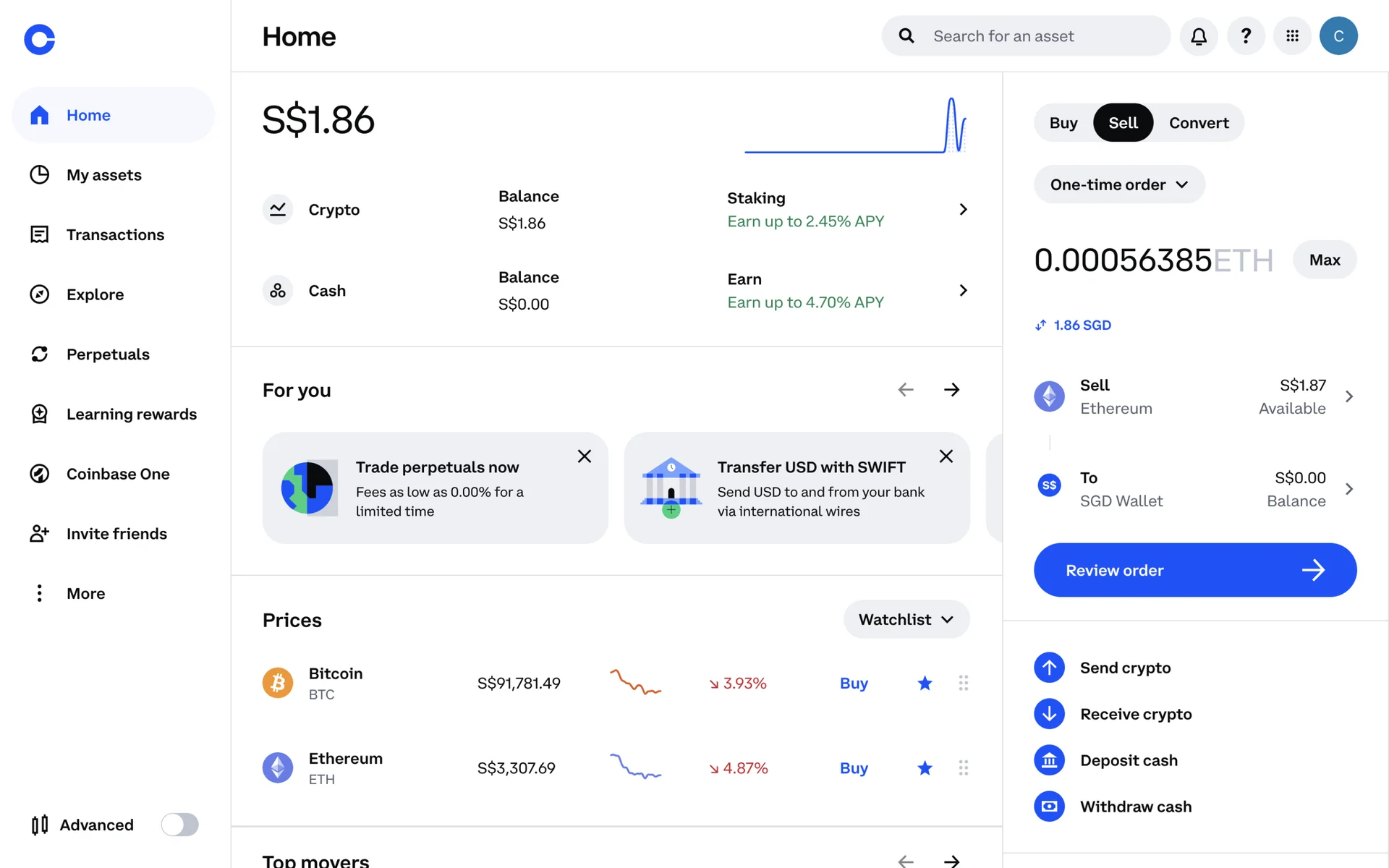This screenshot has width=1389, height=868.
Task: Click the Max amount button
Action: tap(1324, 260)
